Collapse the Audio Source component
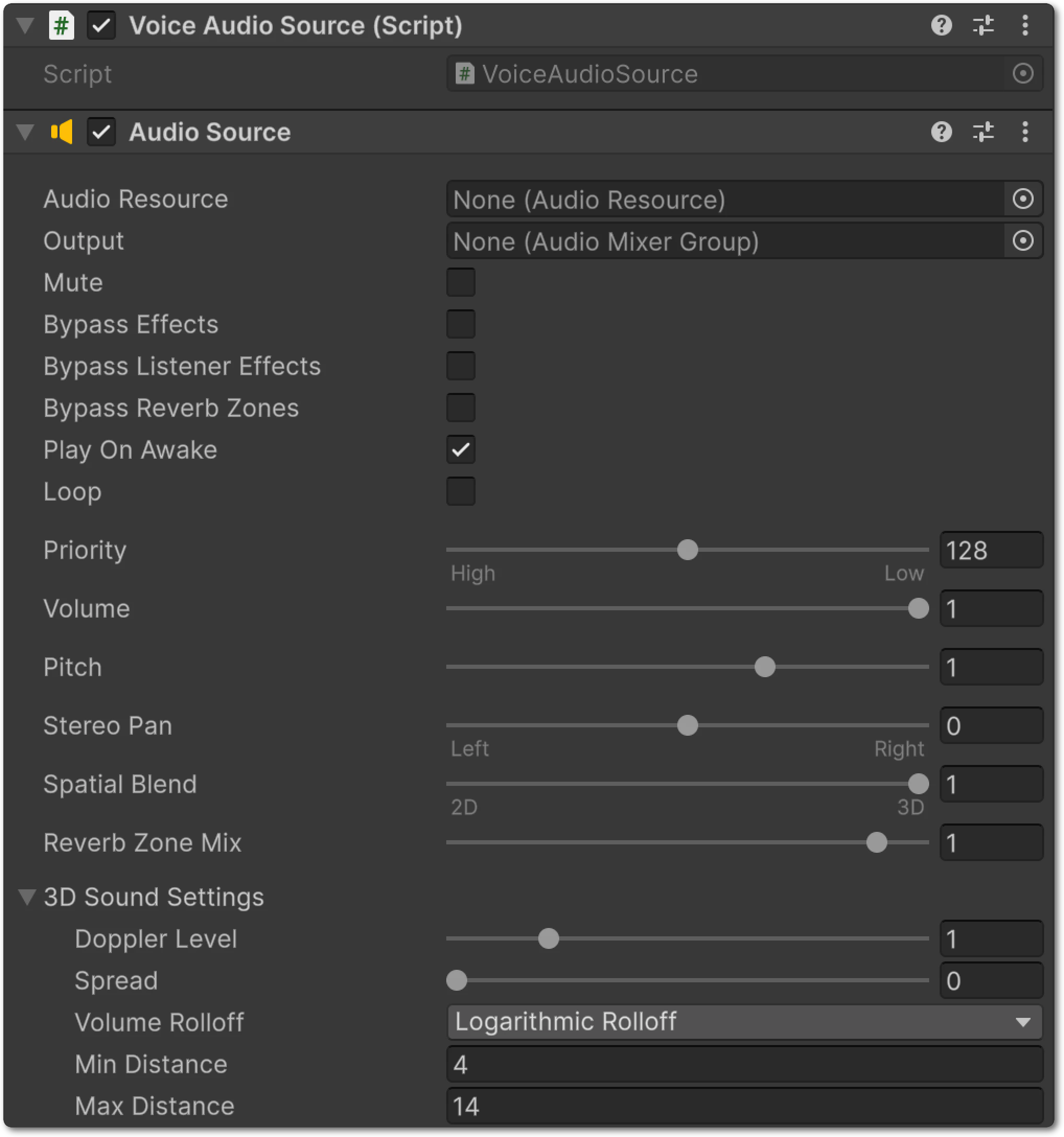Screen dimensions: 1064x1137 24,132
